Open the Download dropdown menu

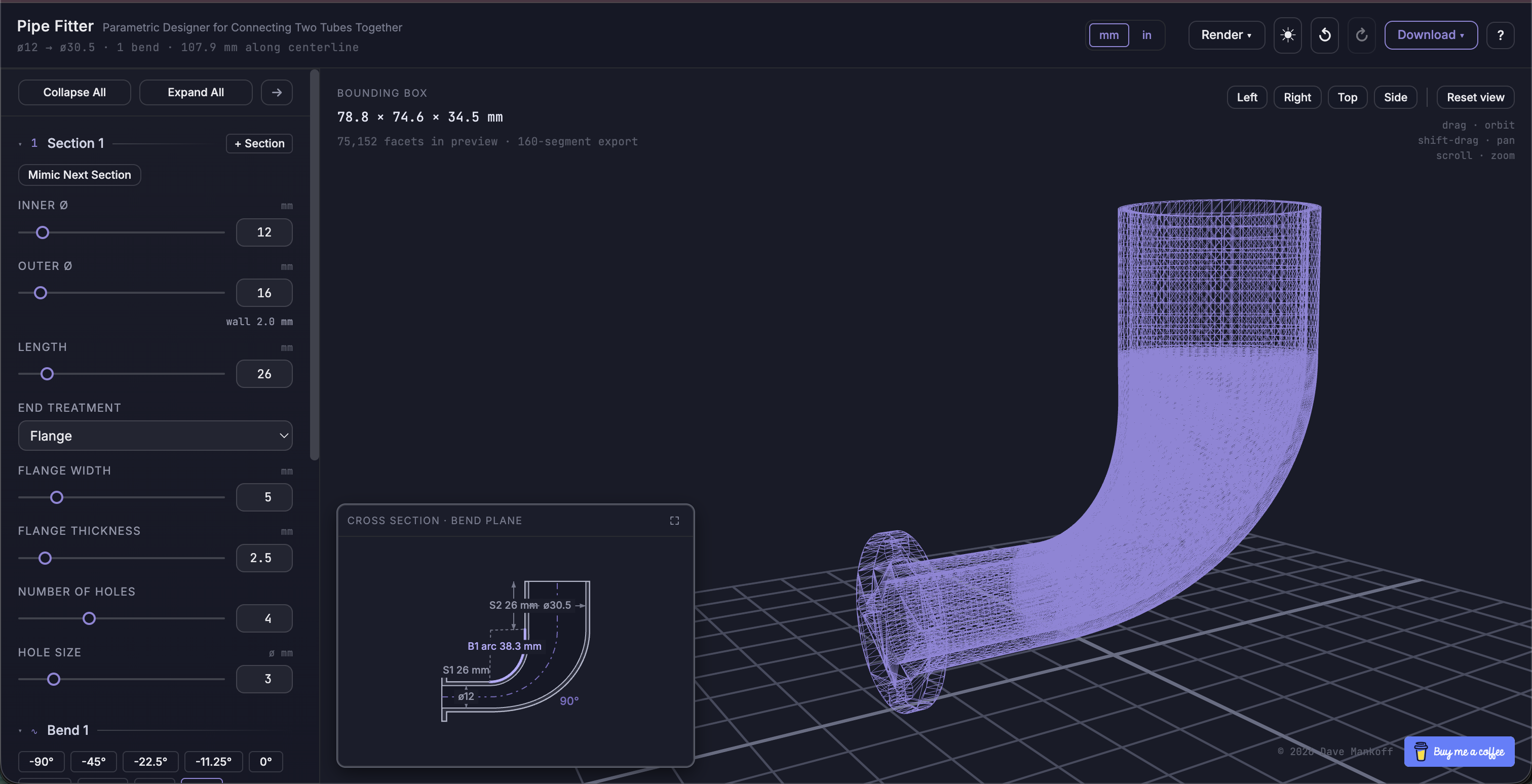tap(1430, 35)
